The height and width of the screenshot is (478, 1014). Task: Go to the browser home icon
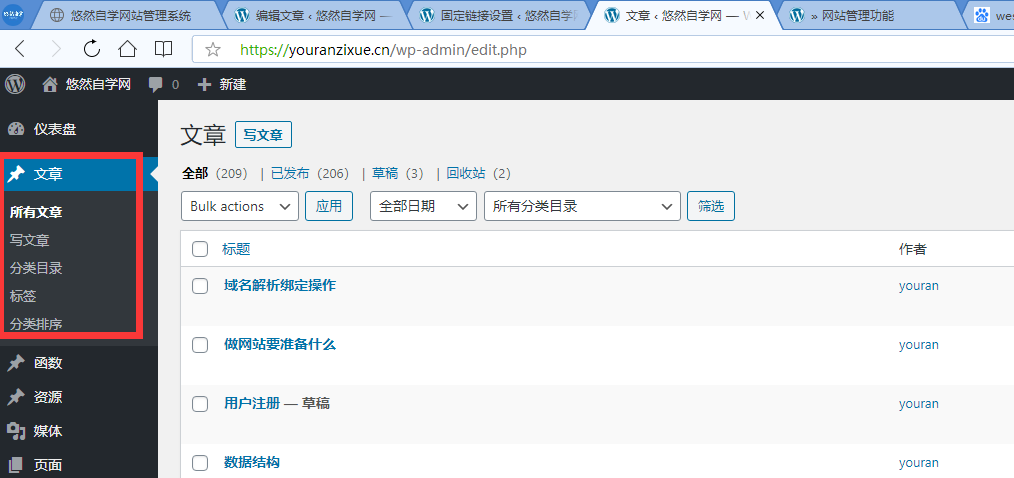point(128,49)
